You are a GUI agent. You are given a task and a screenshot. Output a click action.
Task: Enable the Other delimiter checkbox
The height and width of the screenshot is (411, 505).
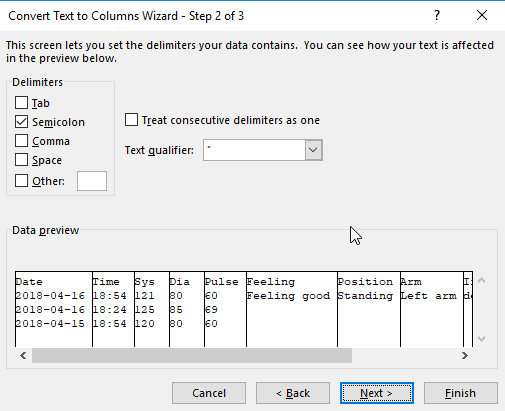pyautogui.click(x=21, y=181)
